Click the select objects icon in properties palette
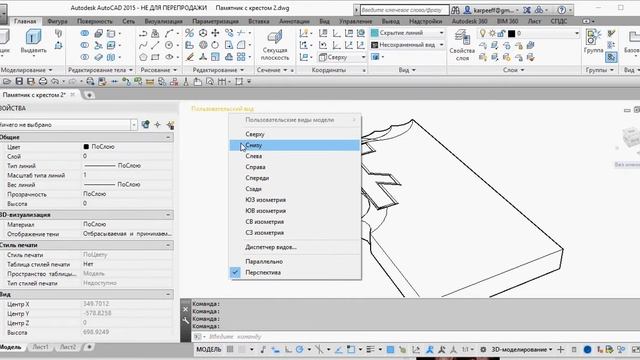The height and width of the screenshot is (360, 640). (158, 124)
